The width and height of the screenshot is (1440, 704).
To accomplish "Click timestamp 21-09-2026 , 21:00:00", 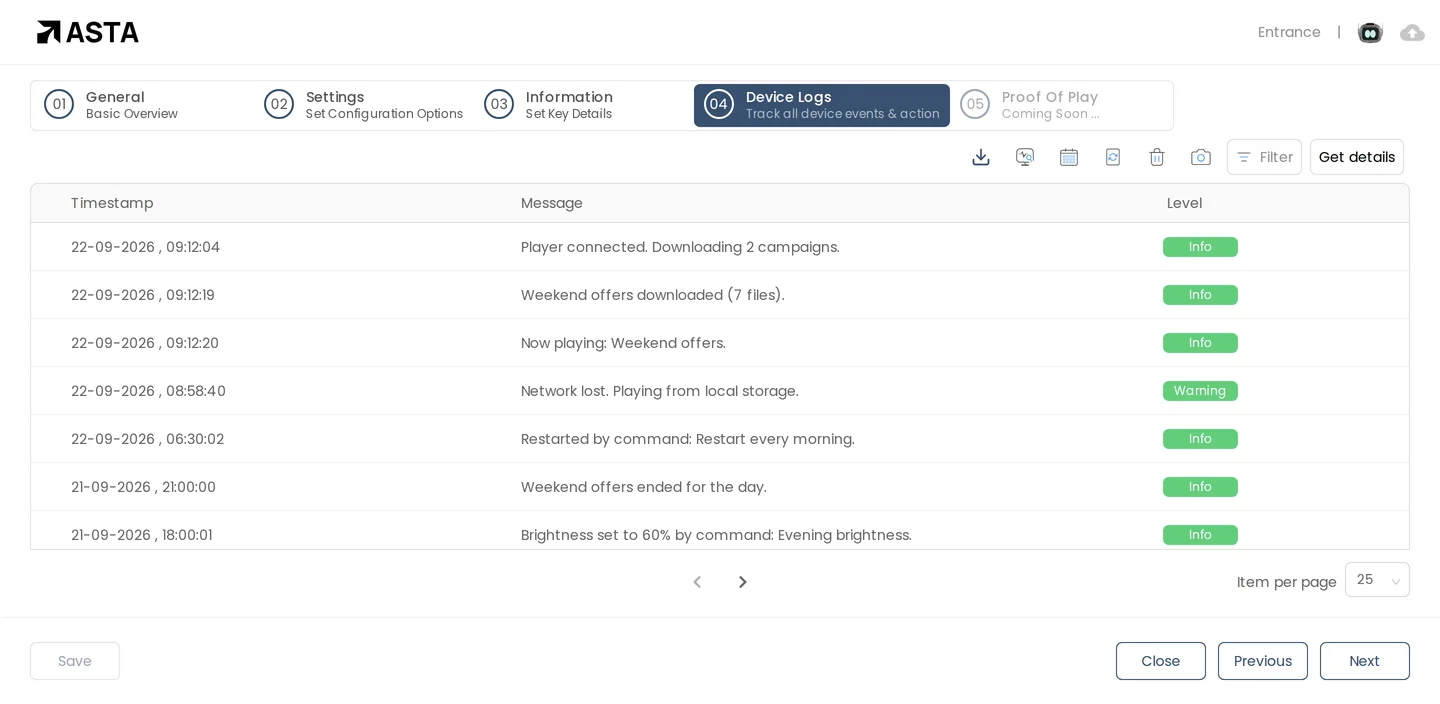I will [143, 487].
